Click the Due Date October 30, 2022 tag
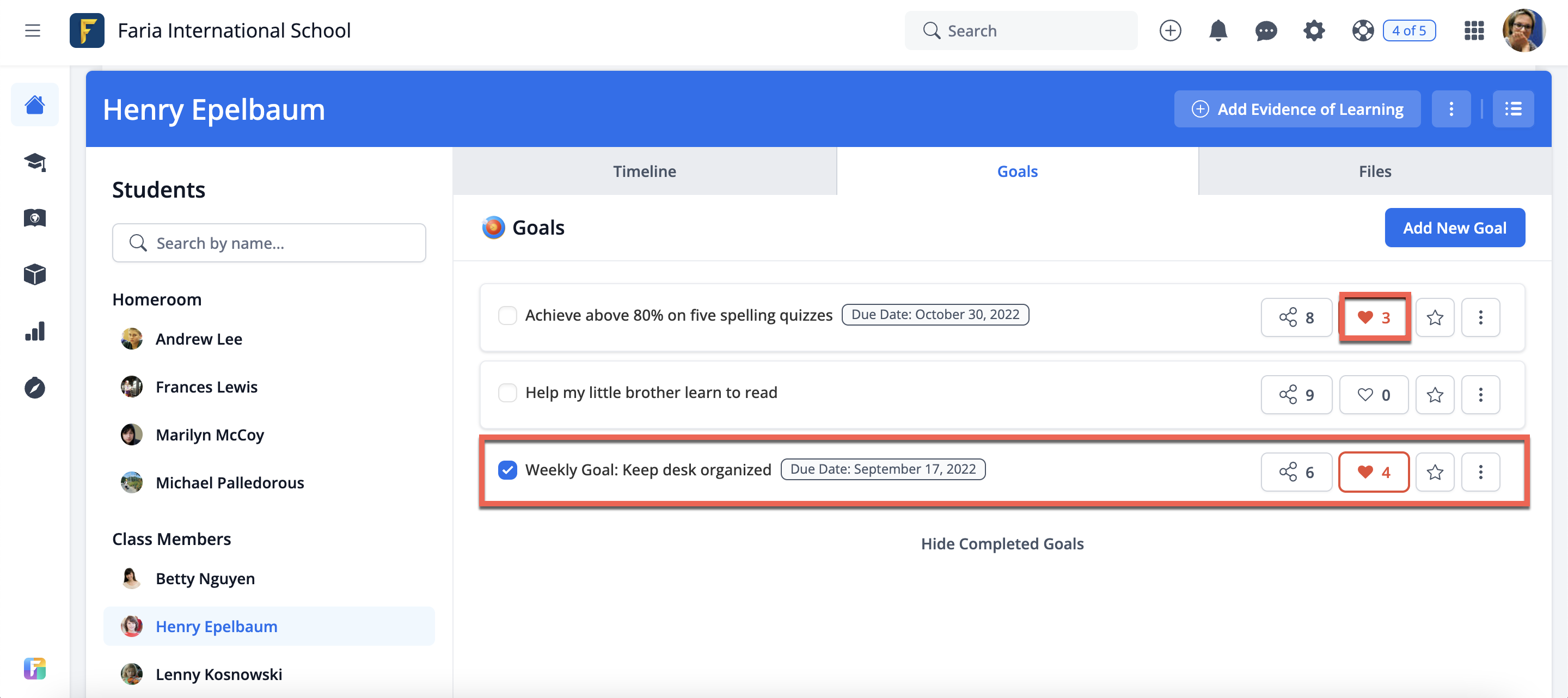Viewport: 1568px width, 698px height. click(x=935, y=315)
